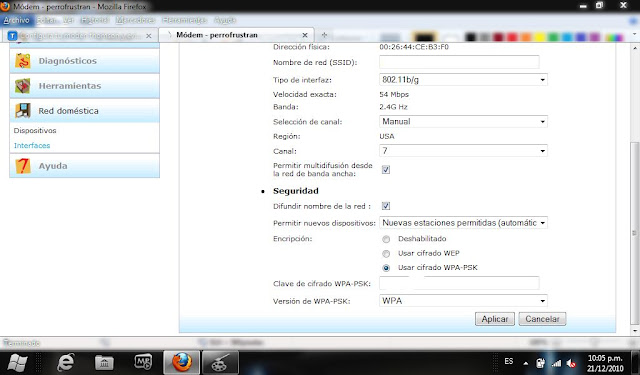Click the Seguridad section heading
Viewport: 640px width, 375px height.
296,191
